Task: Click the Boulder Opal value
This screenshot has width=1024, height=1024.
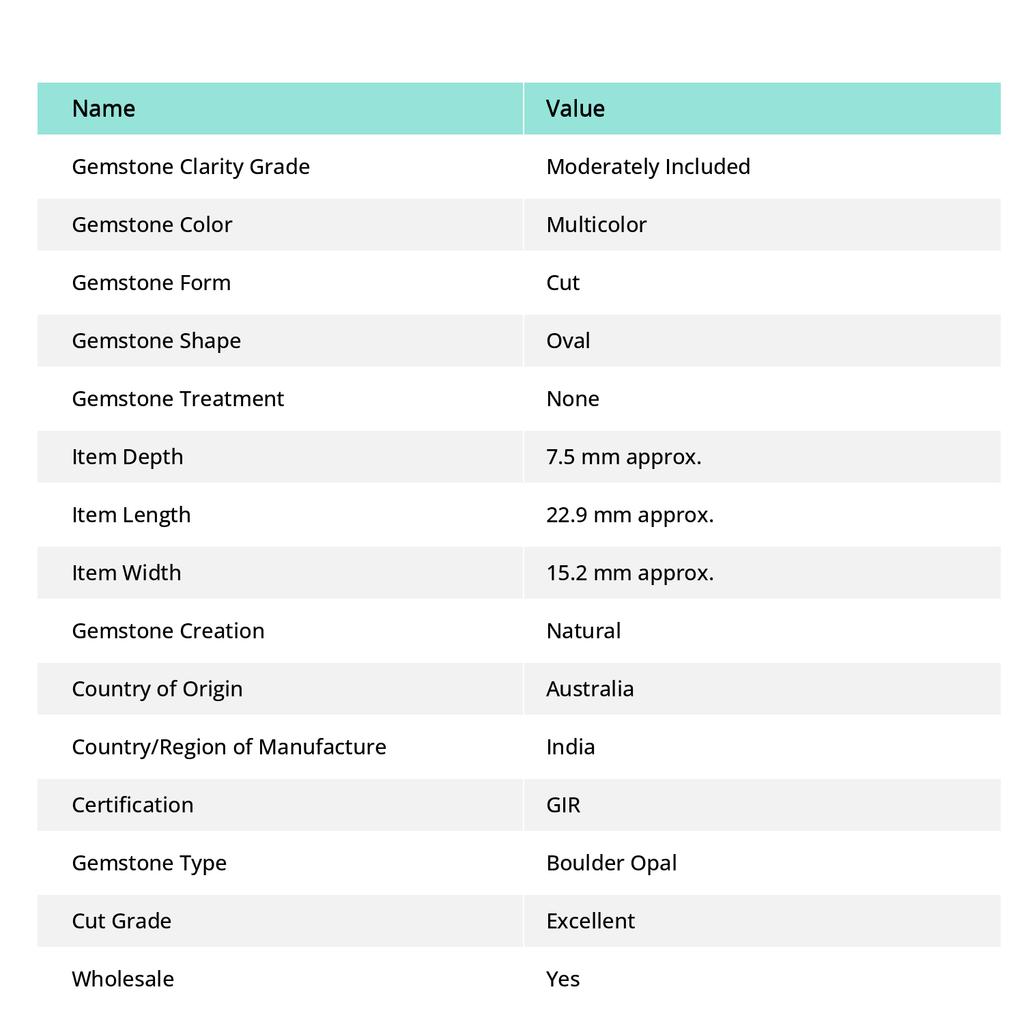Action: pyautogui.click(x=611, y=863)
